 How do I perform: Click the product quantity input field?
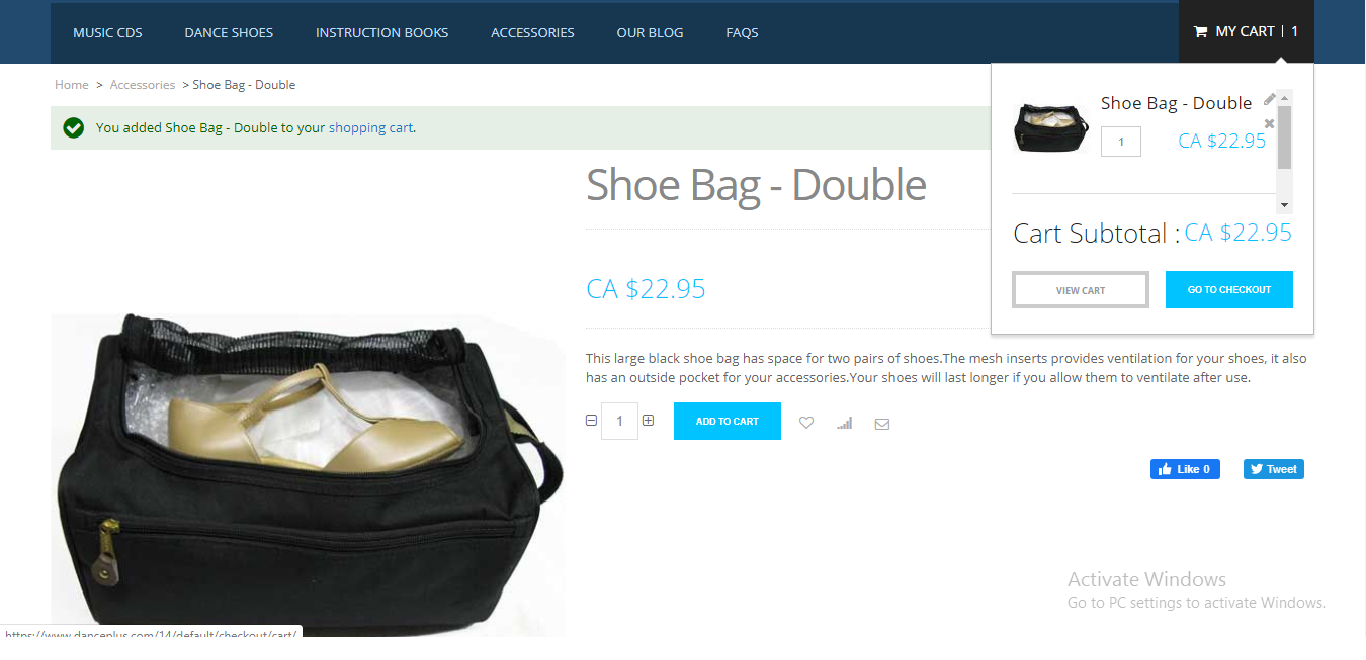(620, 421)
